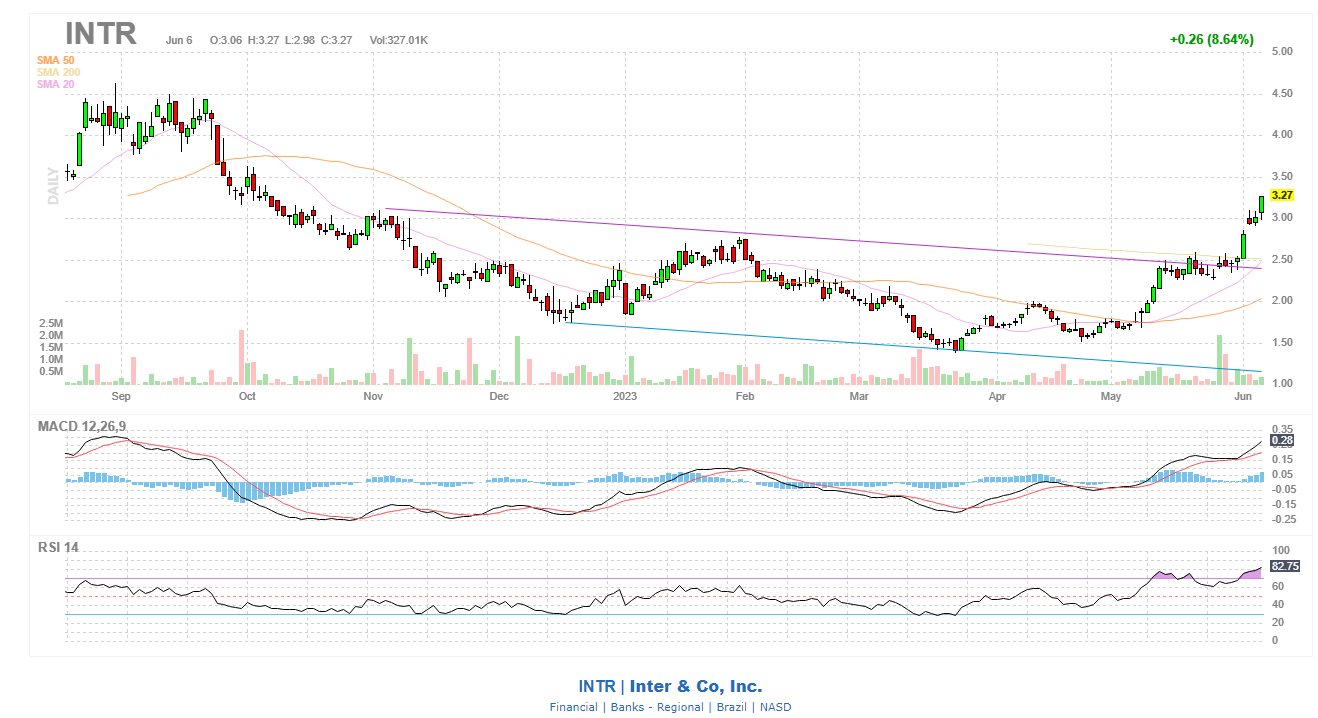This screenshot has height=718, width=1318.
Task: Click the MACD 12,26,9 indicator label
Action: [84, 426]
